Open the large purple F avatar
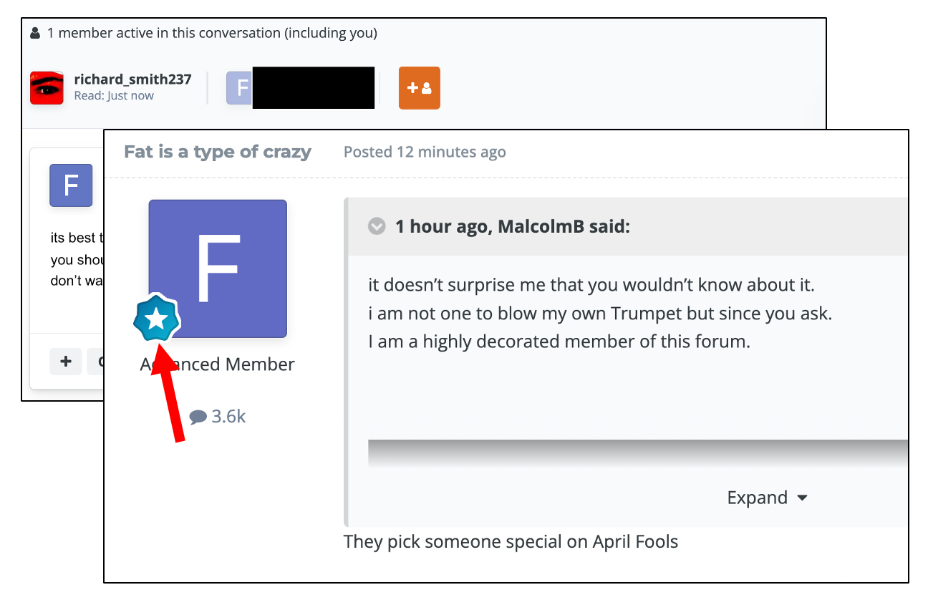This screenshot has height=600, width=928. point(218,269)
